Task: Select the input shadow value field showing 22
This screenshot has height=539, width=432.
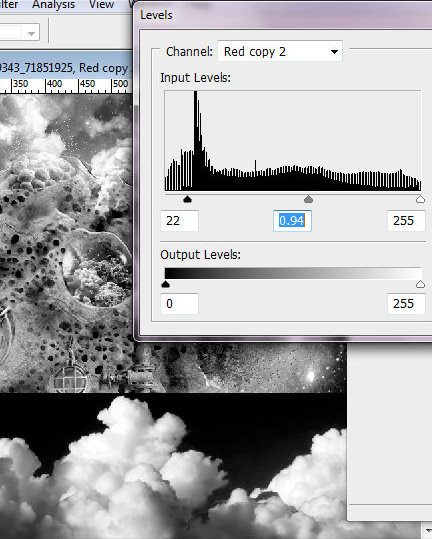Action: [179, 221]
